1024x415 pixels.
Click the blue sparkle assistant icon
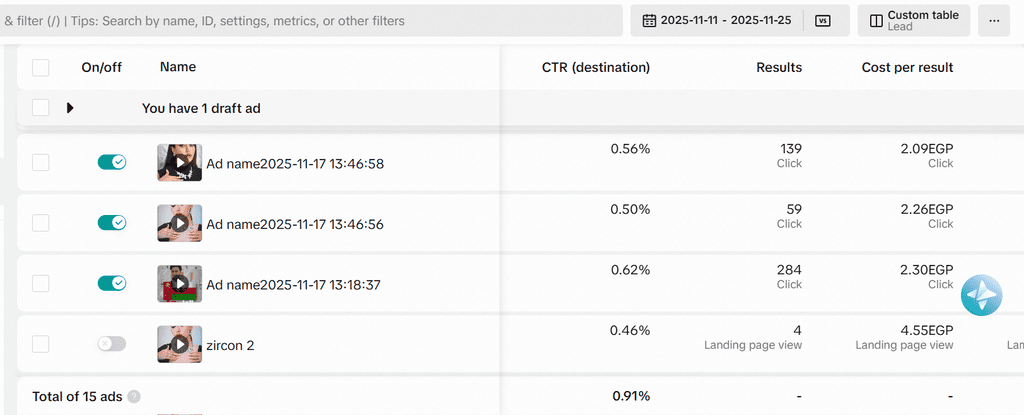(981, 294)
